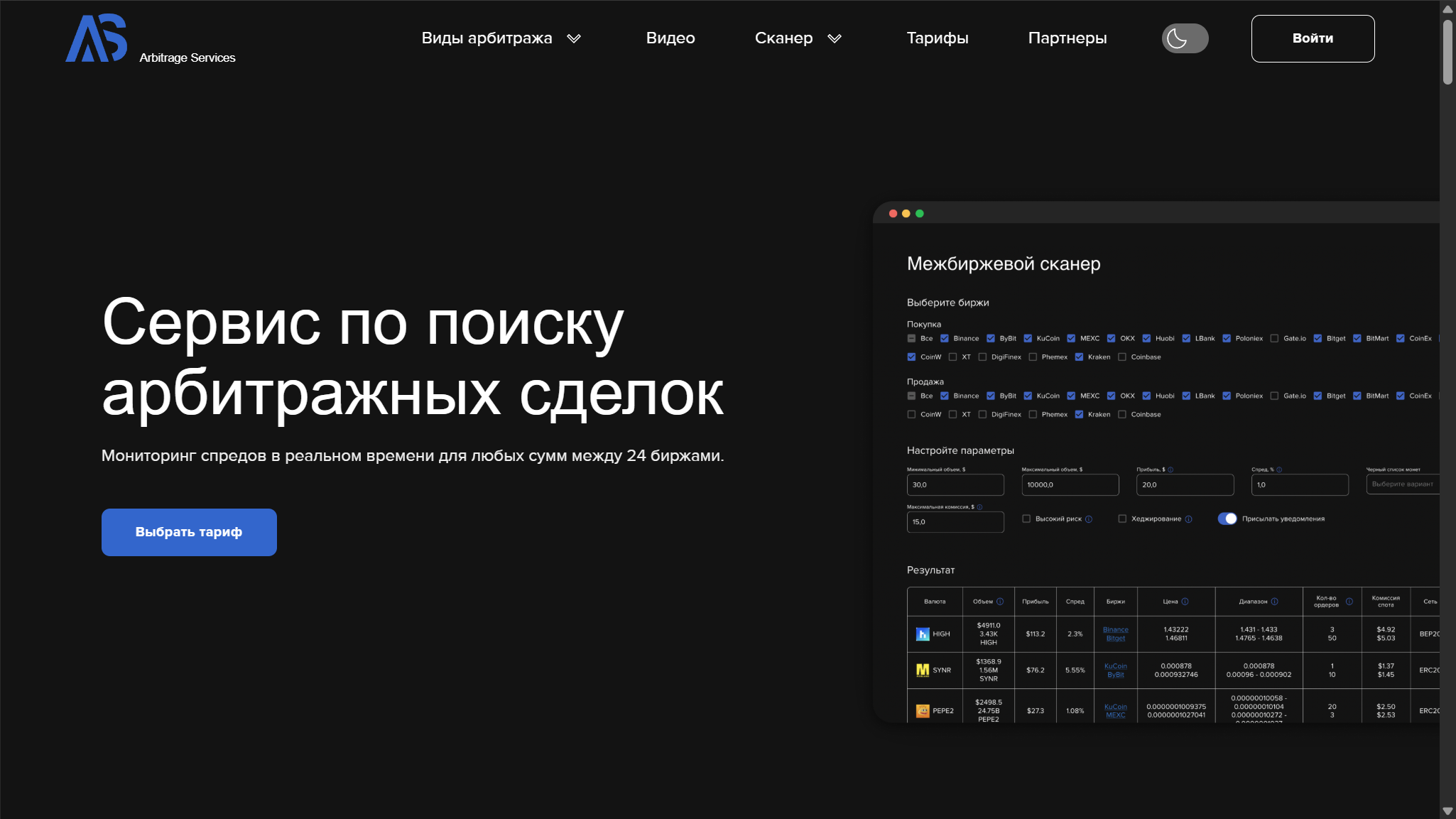Open the Черный список монет dropdown
Viewport: 1456px width, 819px height.
click(1403, 484)
